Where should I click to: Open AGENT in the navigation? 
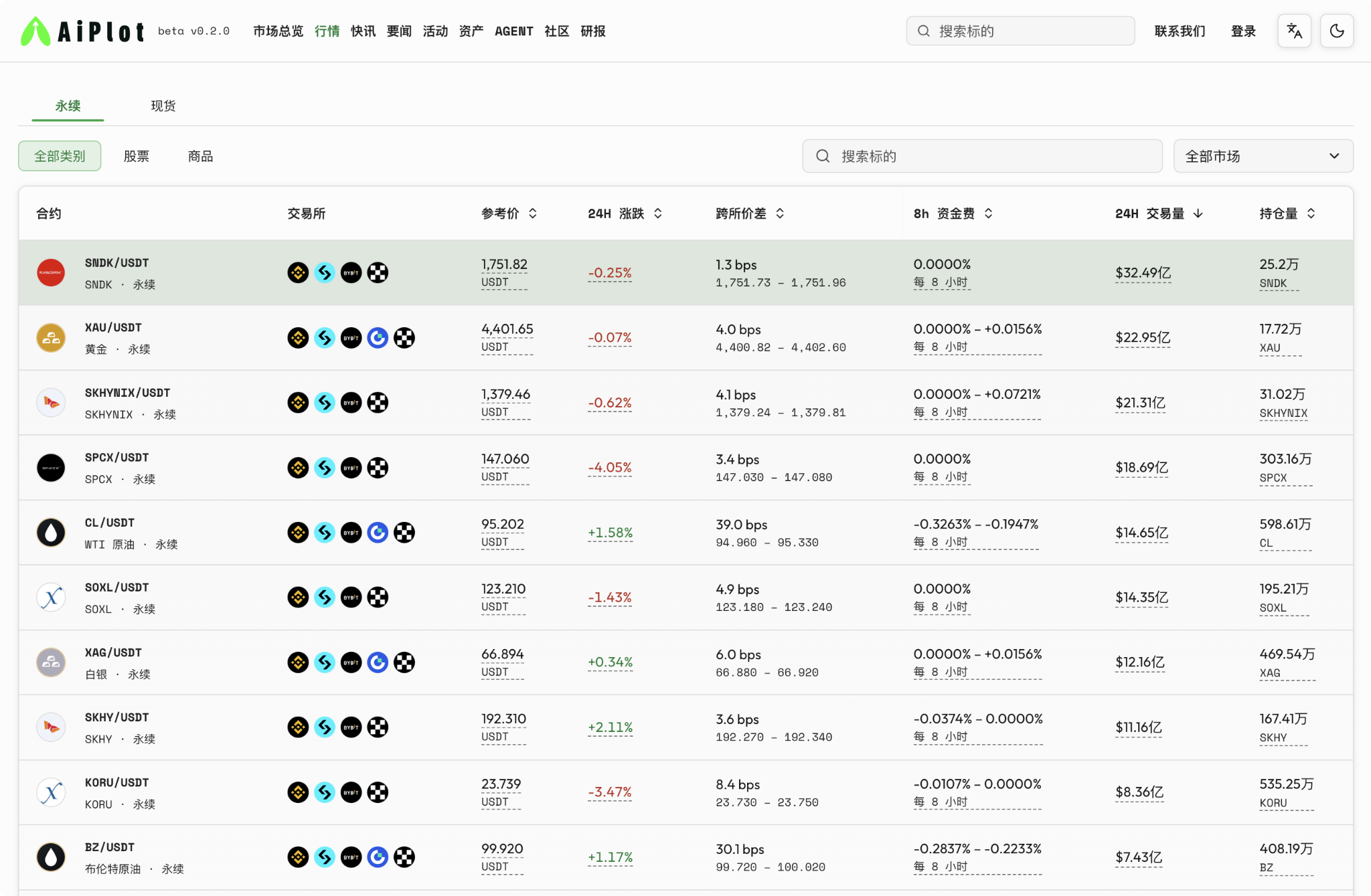tap(514, 31)
